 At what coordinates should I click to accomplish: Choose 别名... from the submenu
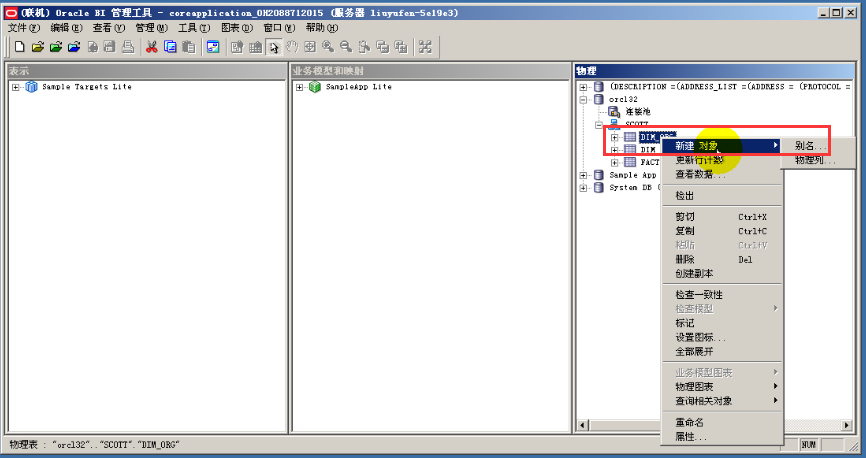(817, 146)
